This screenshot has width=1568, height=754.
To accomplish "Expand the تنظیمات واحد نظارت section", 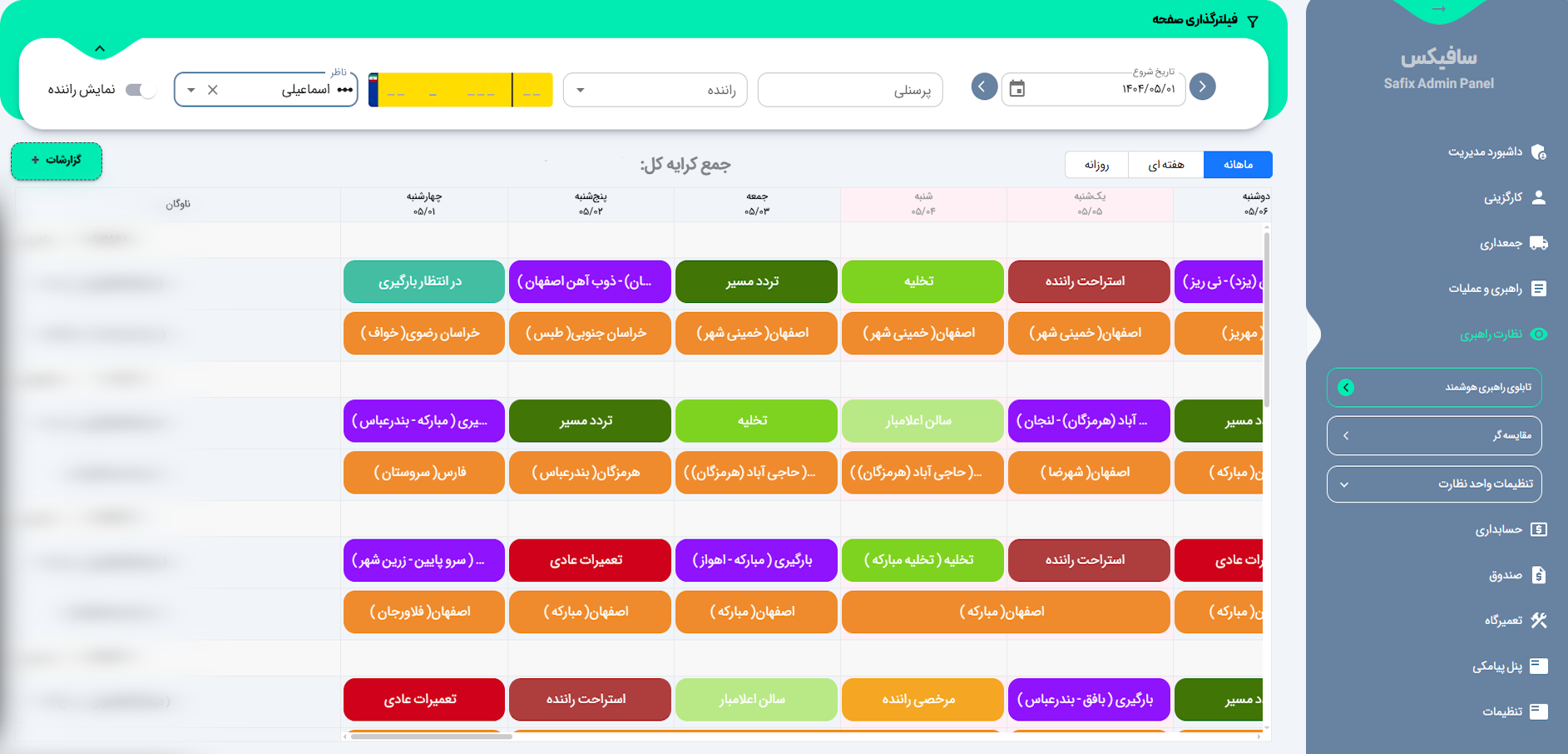I will point(1435,484).
